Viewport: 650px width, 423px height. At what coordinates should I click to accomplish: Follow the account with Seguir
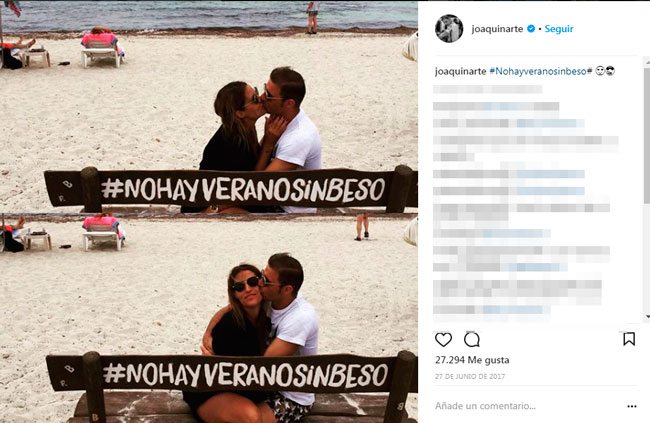(x=559, y=29)
